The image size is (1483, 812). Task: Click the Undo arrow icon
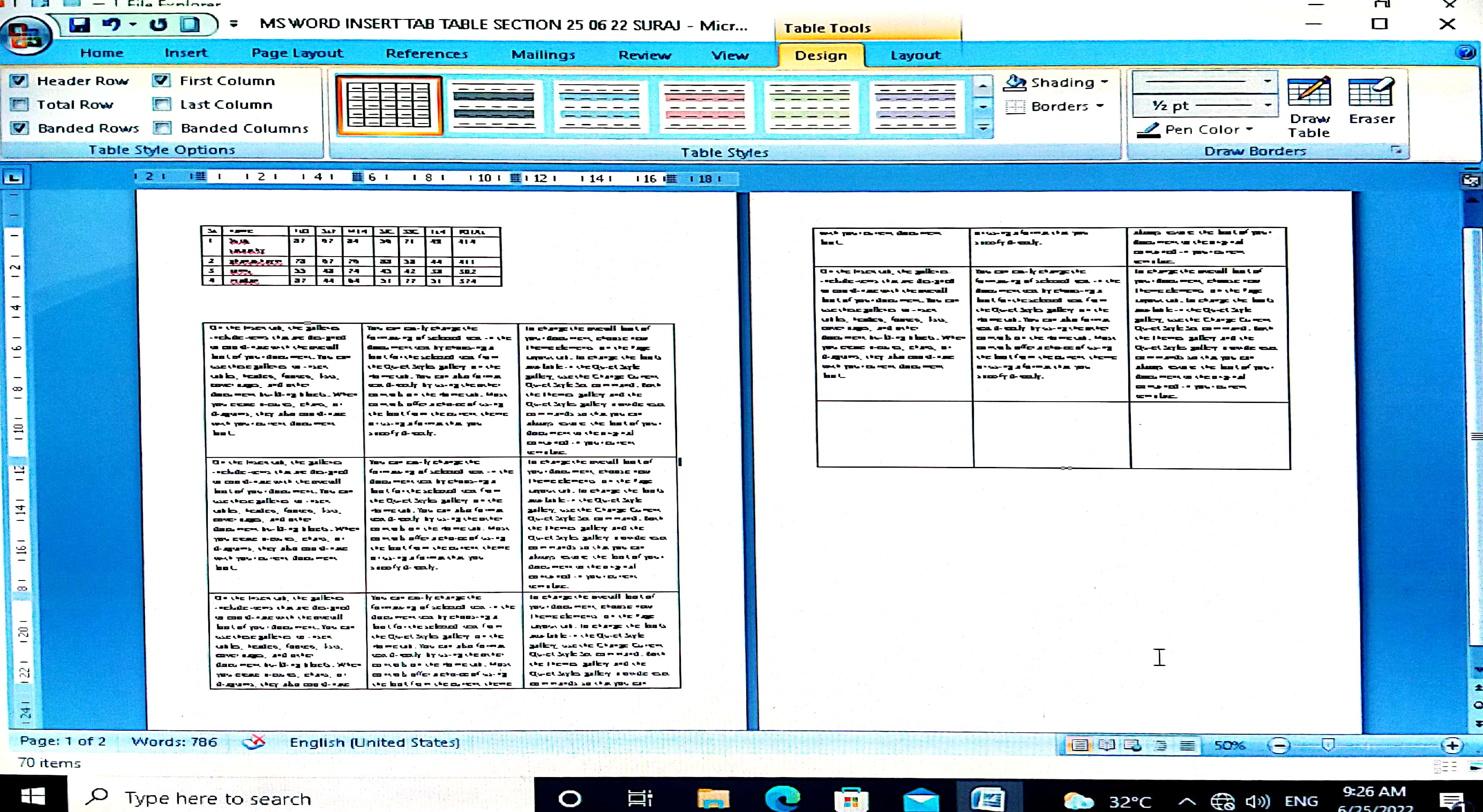pos(111,25)
